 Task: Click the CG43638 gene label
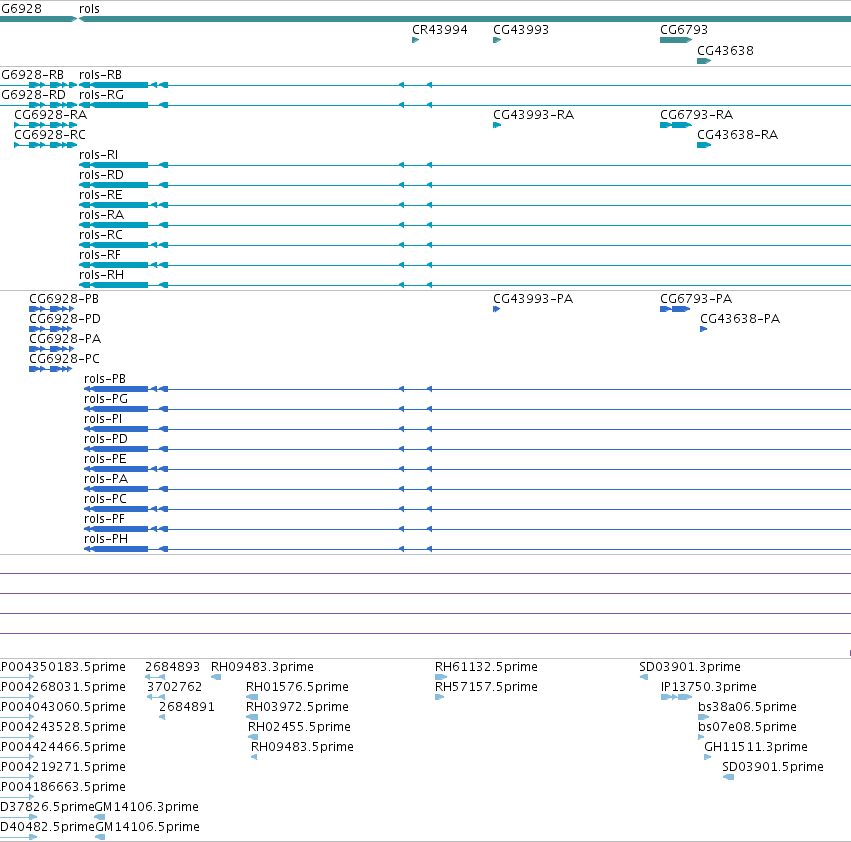(x=725, y=51)
